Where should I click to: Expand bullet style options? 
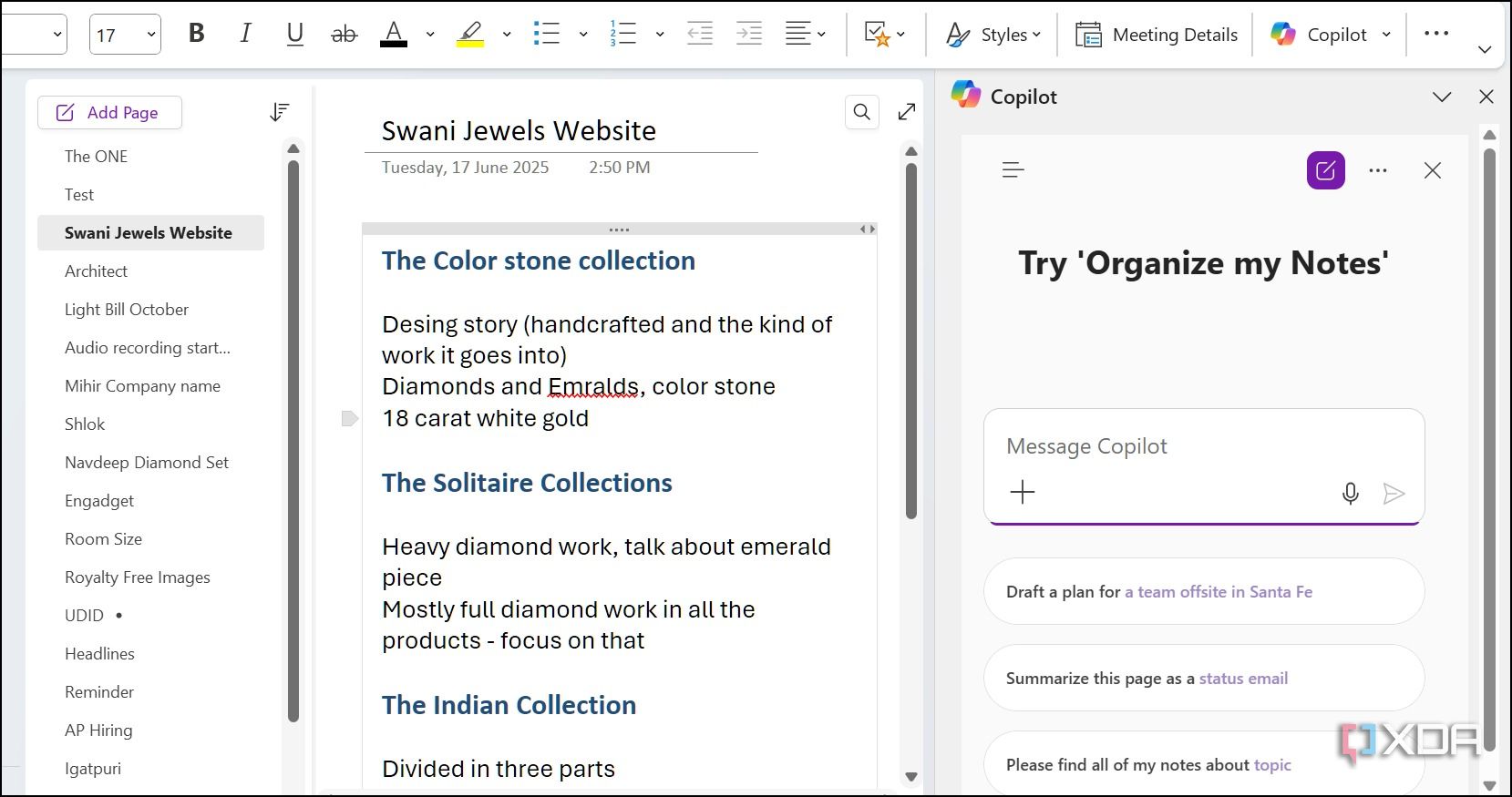pos(583,35)
